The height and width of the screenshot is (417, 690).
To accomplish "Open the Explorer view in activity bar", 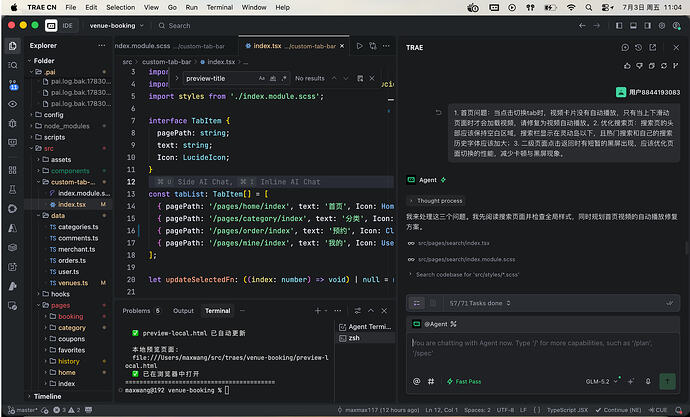I will (x=13, y=46).
